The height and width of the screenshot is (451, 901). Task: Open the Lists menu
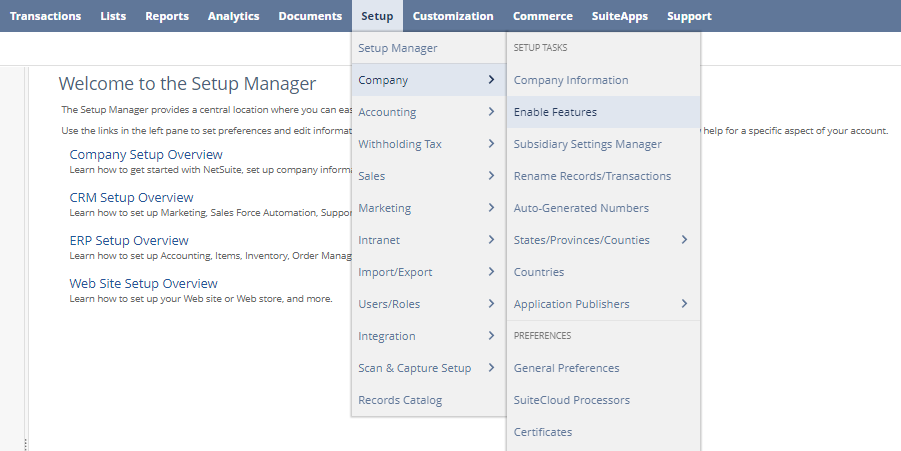click(113, 16)
